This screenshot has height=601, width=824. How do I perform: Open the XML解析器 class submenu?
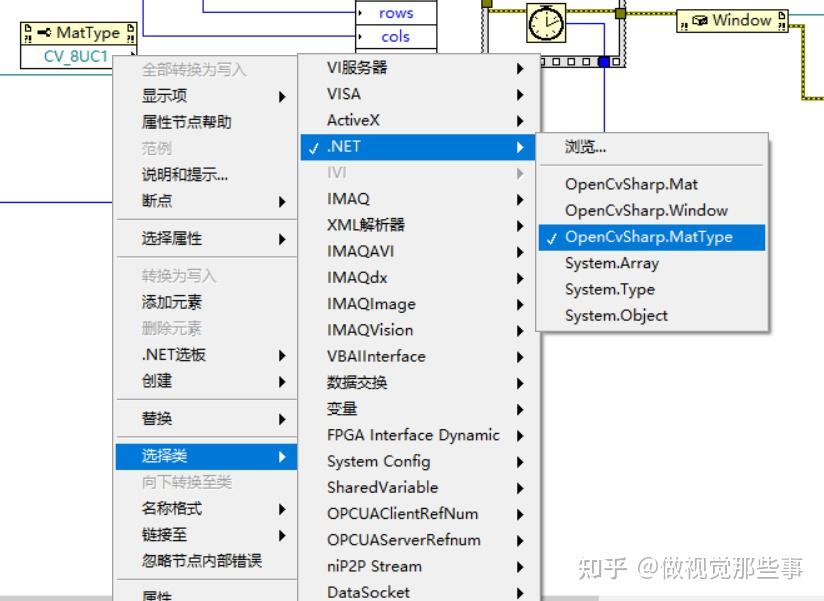[x=419, y=225]
